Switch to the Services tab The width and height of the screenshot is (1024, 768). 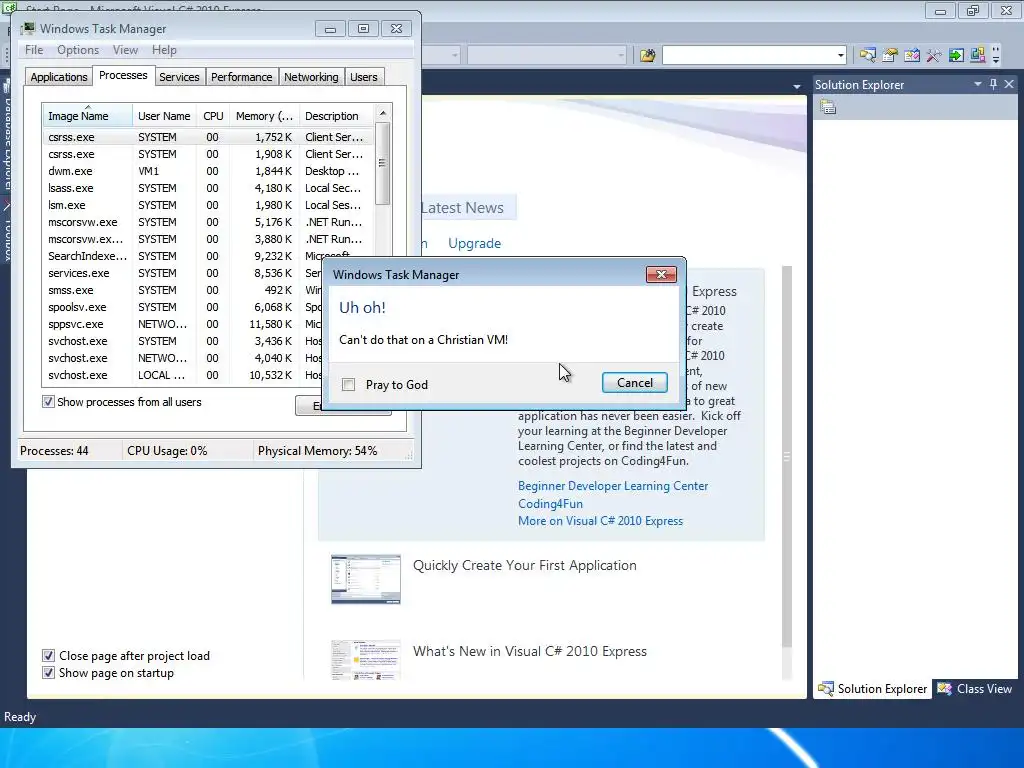(179, 77)
